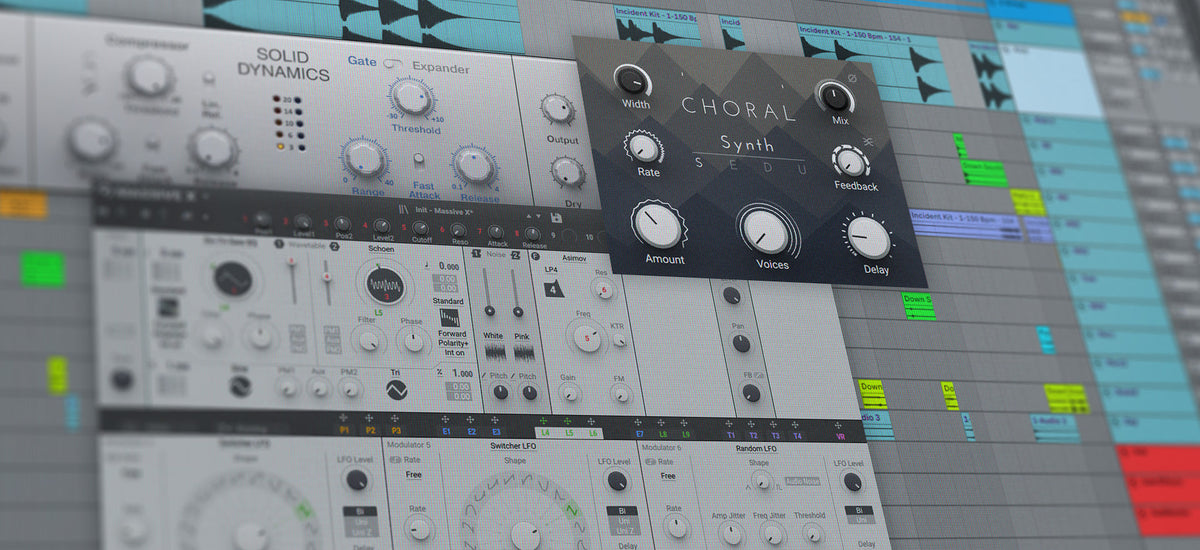Click the wavetable 2 Filter knob

pos(369,342)
